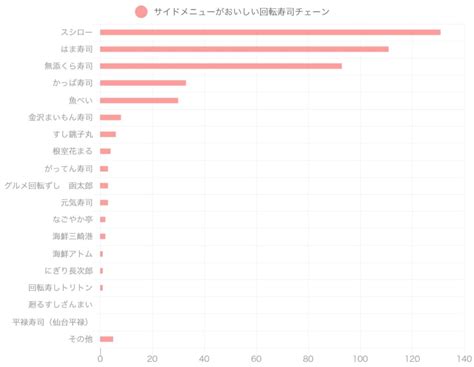Viewport: 474px width, 367px height.
Task: Click the 根室花まる bar
Action: tap(105, 151)
